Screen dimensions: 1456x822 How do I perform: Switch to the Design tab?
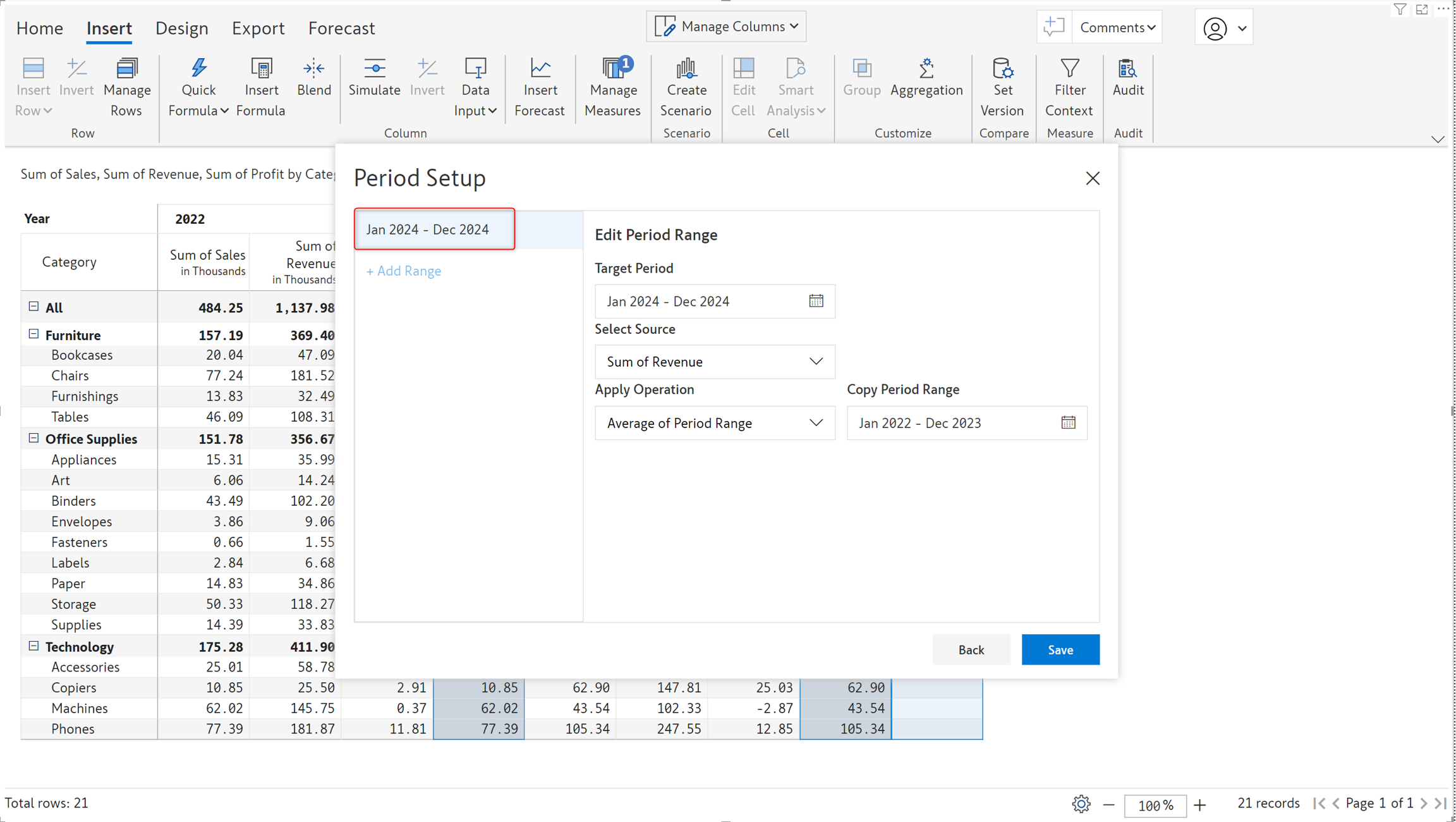coord(181,28)
